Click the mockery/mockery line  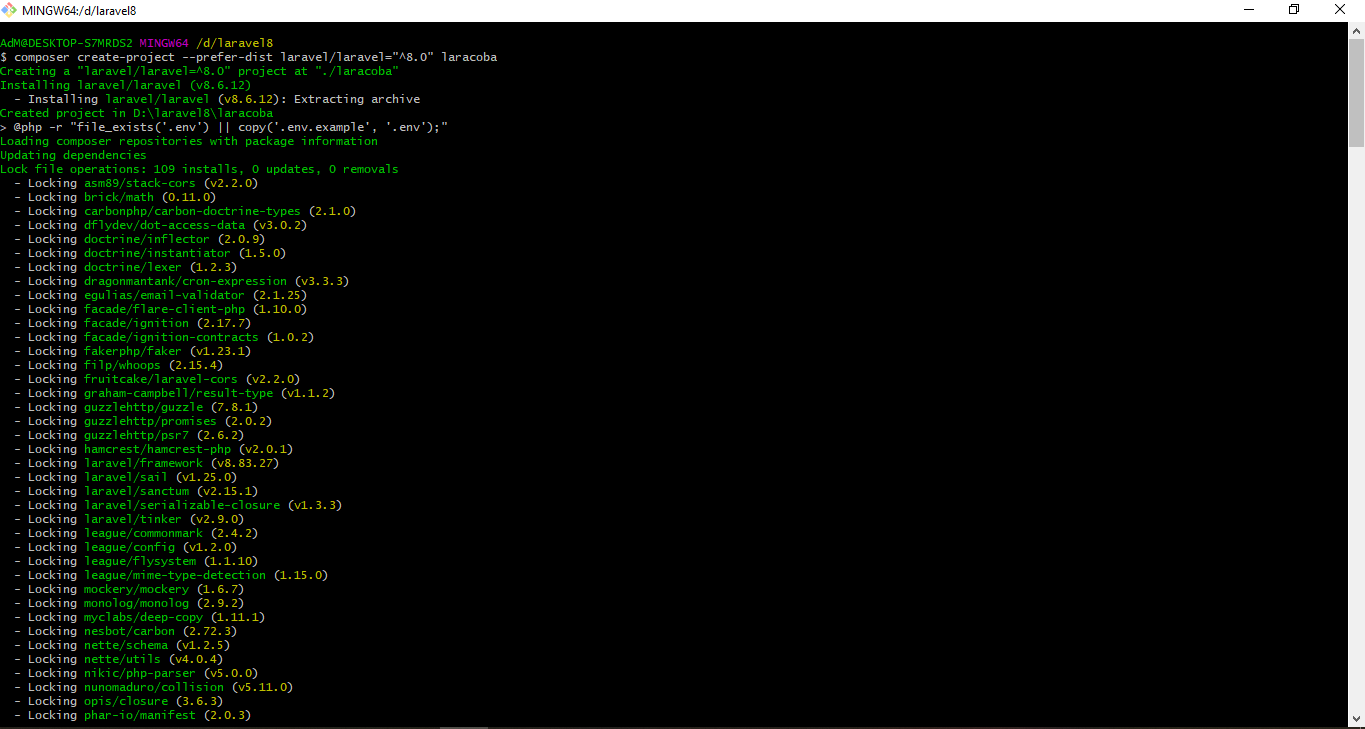[x=136, y=589]
